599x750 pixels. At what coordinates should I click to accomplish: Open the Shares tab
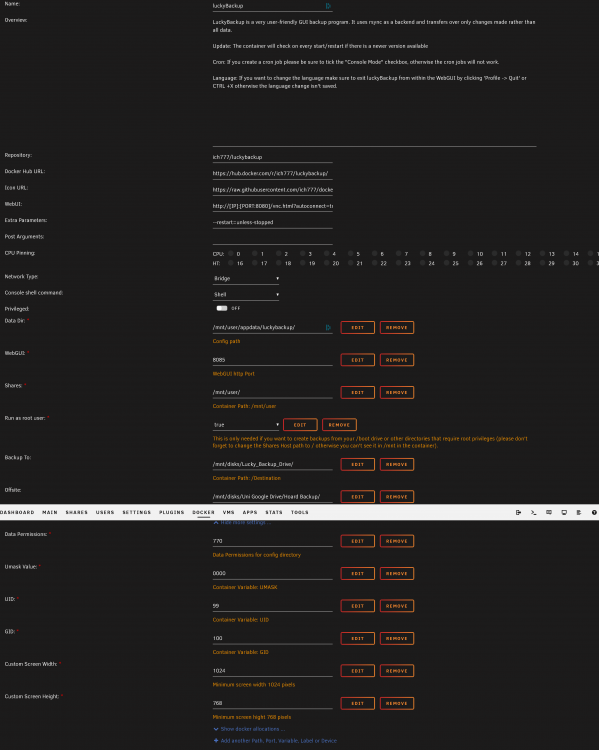[x=77, y=512]
